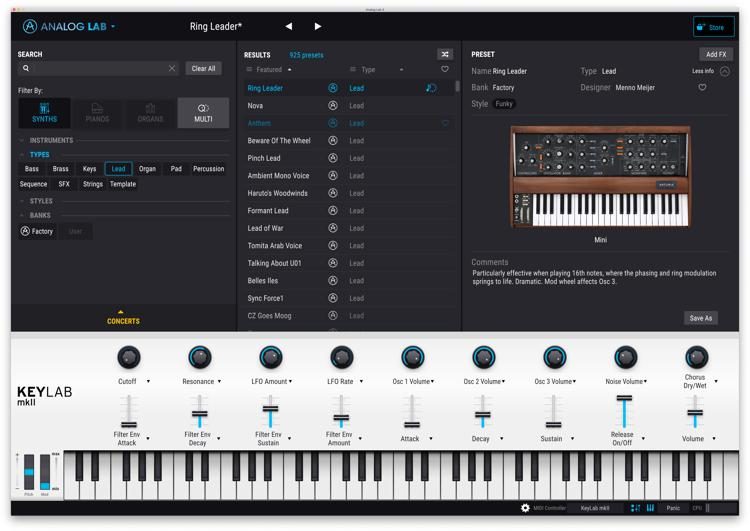The height and width of the screenshot is (531, 750).
Task: Select the Factory bank
Action: 37,232
